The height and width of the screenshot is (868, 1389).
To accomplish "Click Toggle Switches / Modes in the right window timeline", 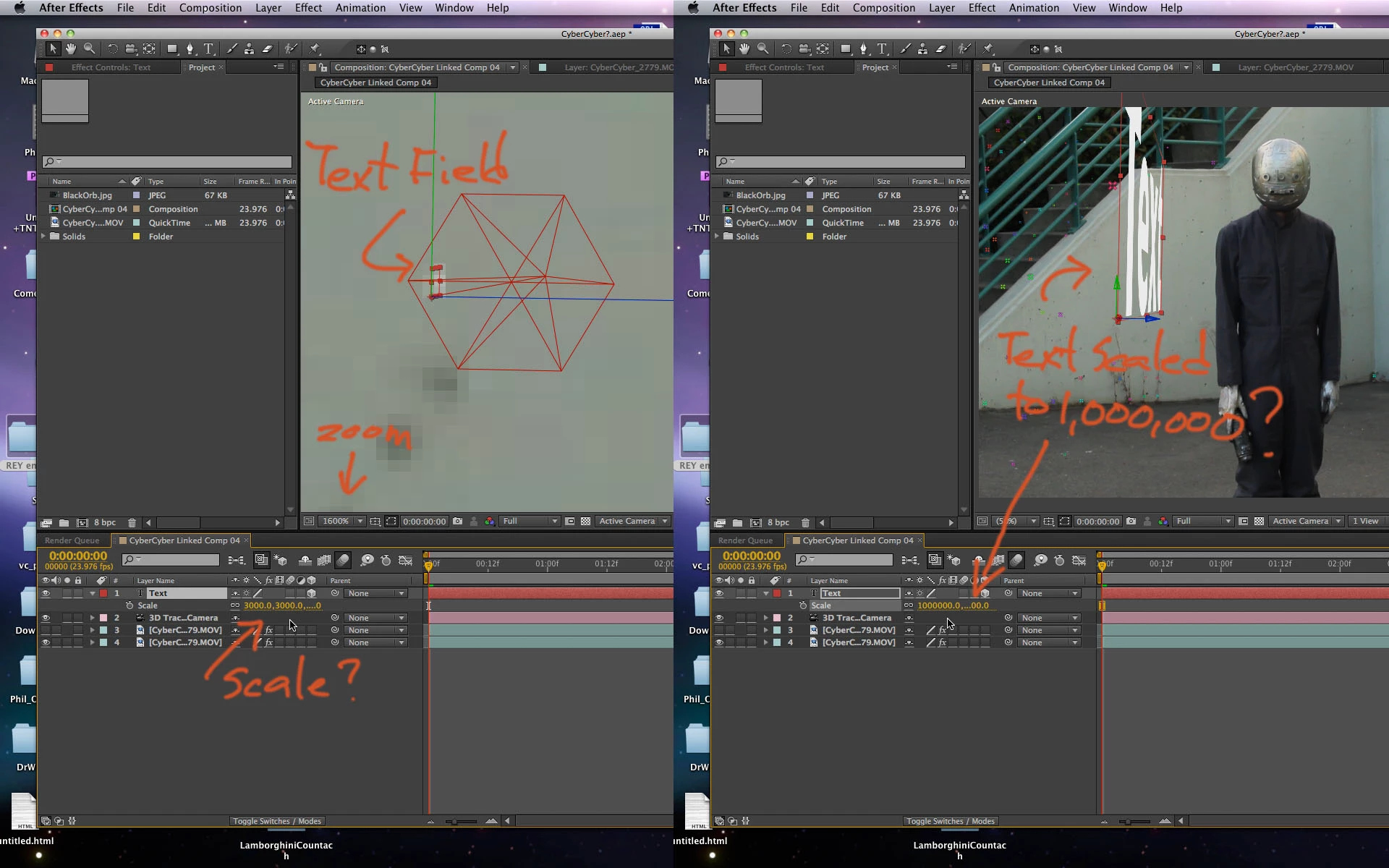I will [x=951, y=821].
